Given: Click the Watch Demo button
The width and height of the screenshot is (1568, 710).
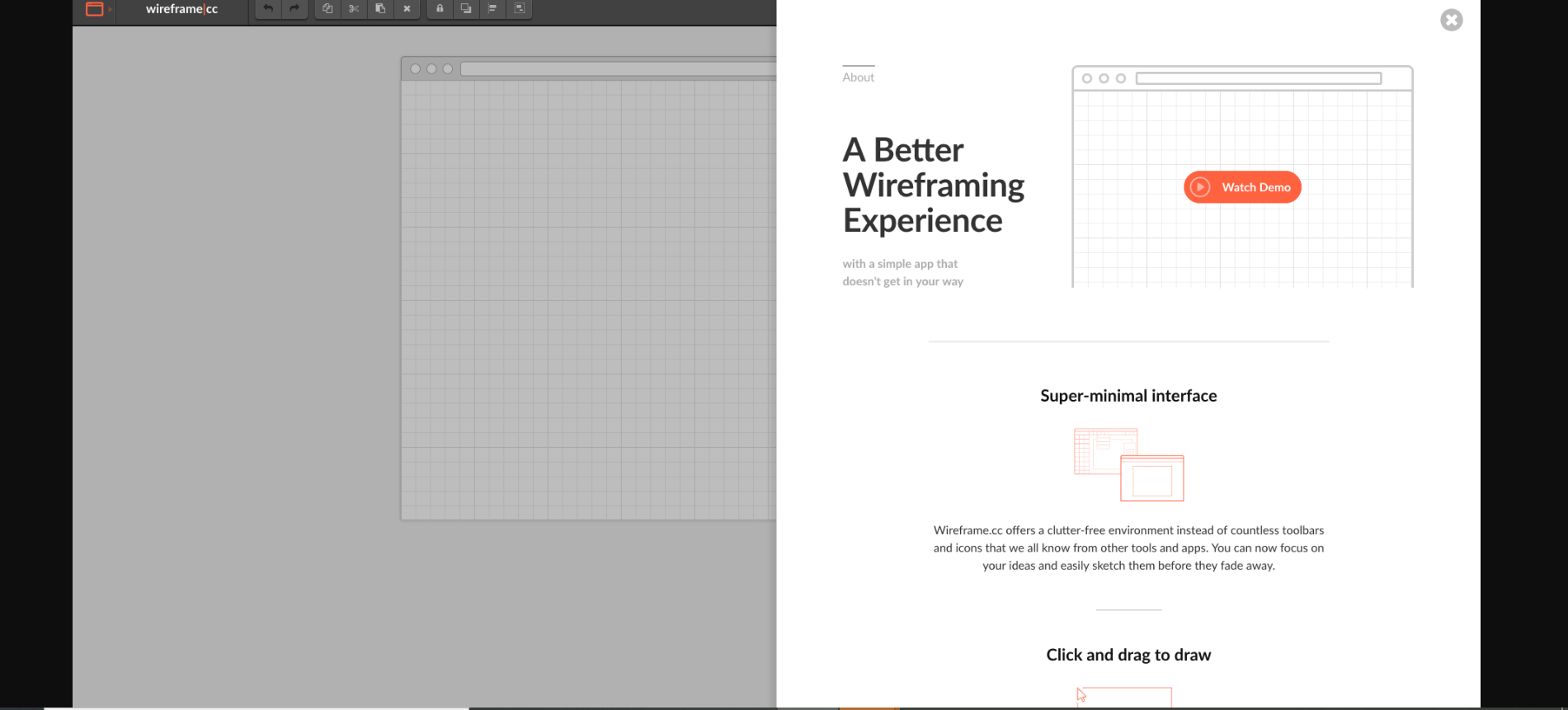Looking at the screenshot, I should (1242, 187).
